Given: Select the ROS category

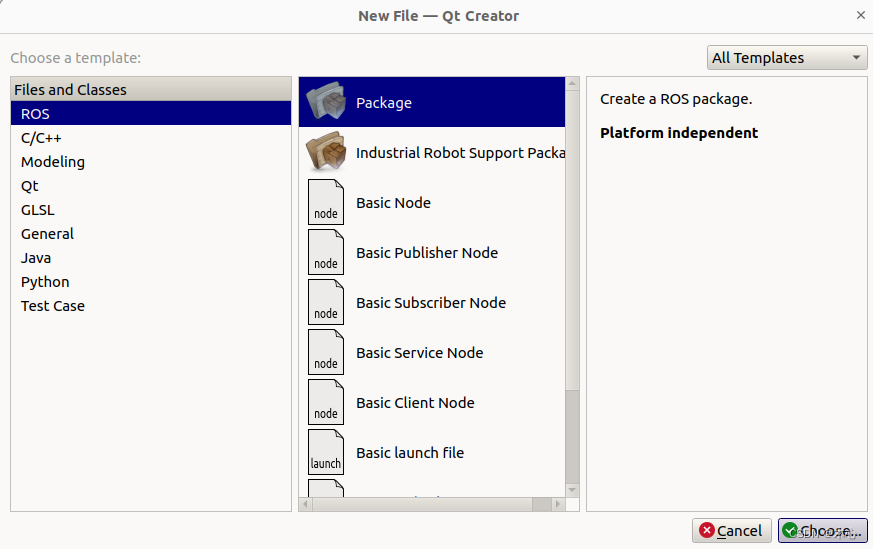Looking at the screenshot, I should click(x=150, y=114).
